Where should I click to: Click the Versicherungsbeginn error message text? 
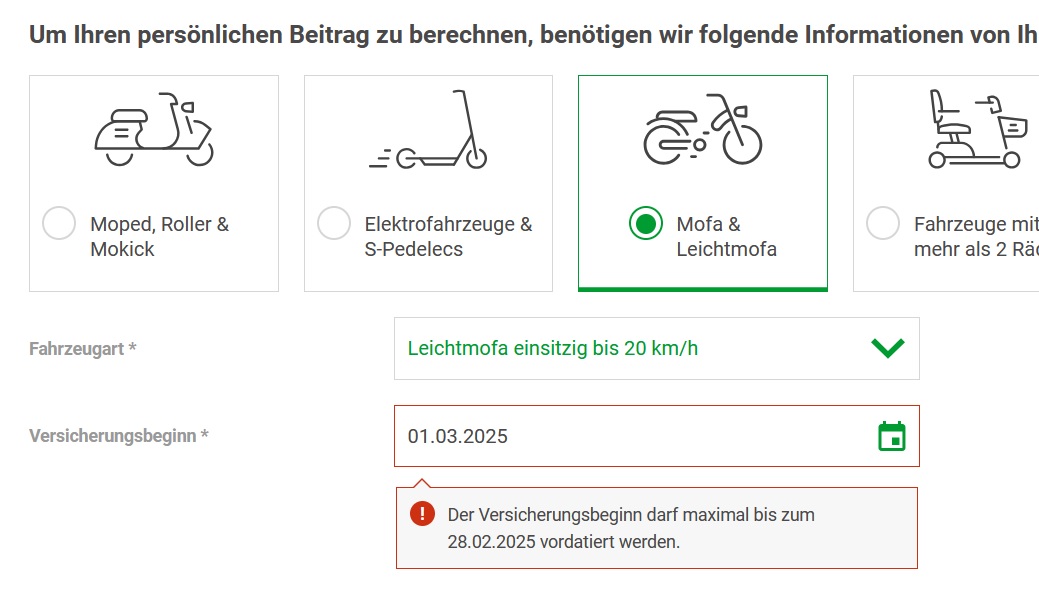click(630, 528)
